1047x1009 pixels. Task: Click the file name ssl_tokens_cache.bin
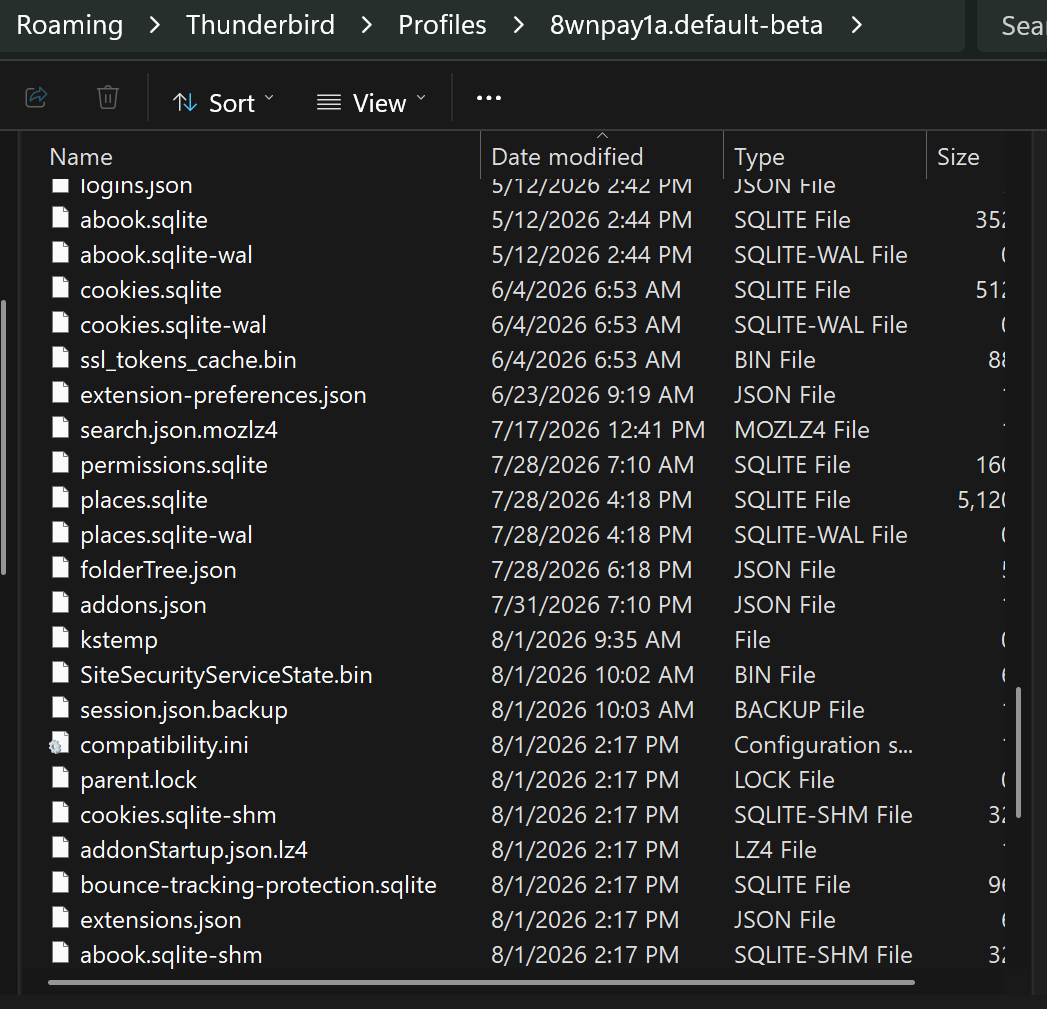[x=188, y=361]
